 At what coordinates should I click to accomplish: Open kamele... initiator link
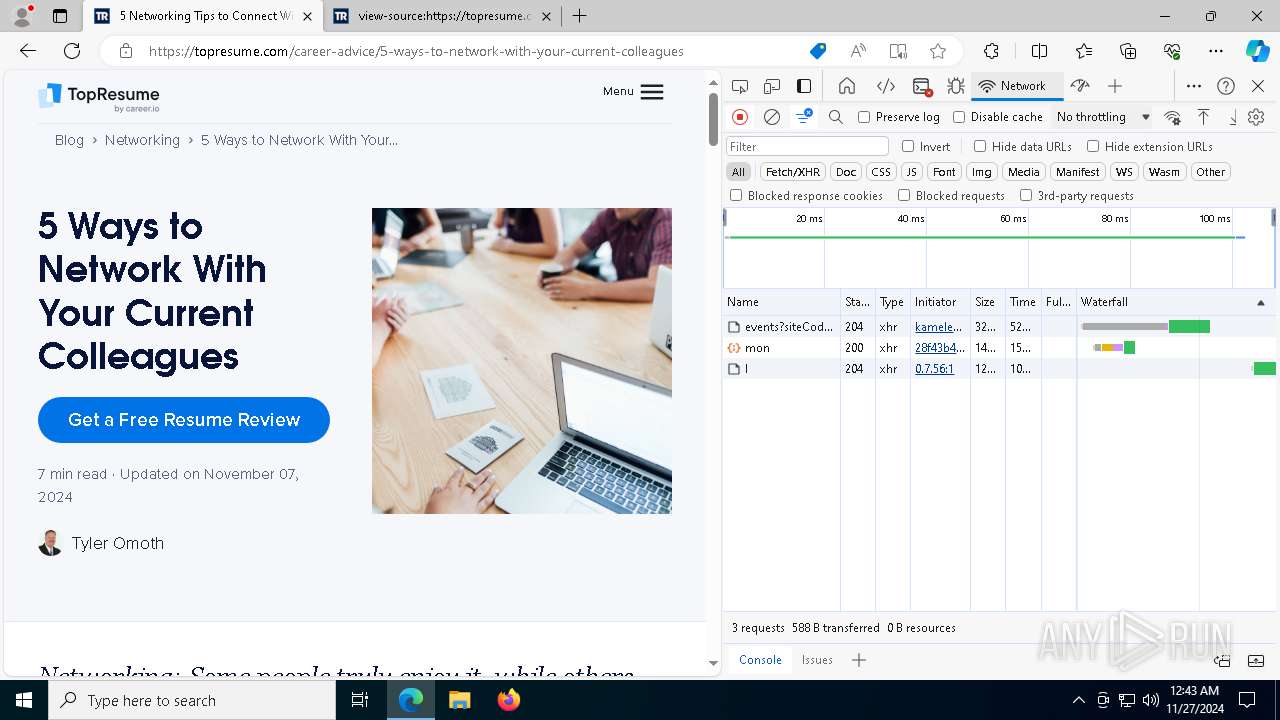point(938,327)
